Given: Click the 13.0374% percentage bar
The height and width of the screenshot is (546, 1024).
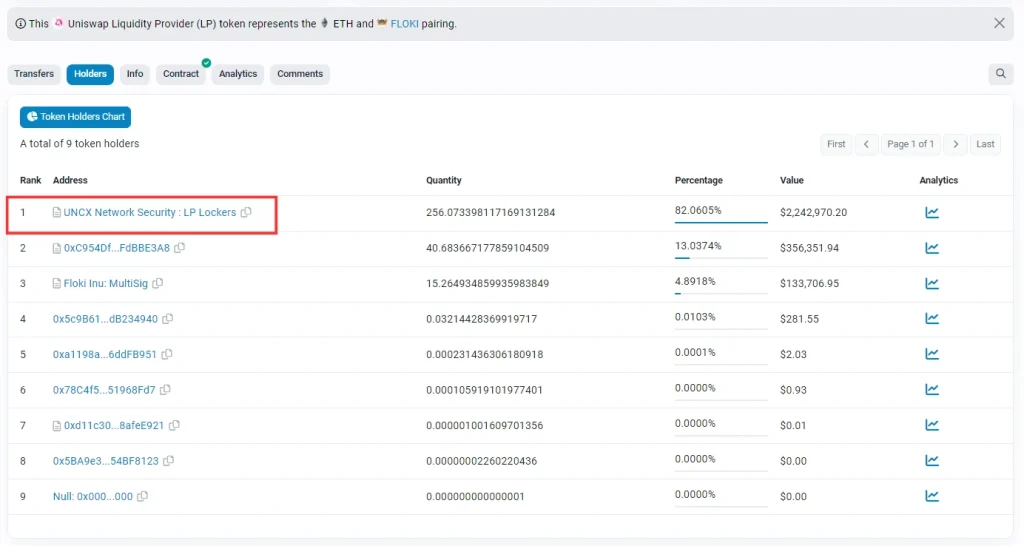Looking at the screenshot, I should (x=721, y=258).
